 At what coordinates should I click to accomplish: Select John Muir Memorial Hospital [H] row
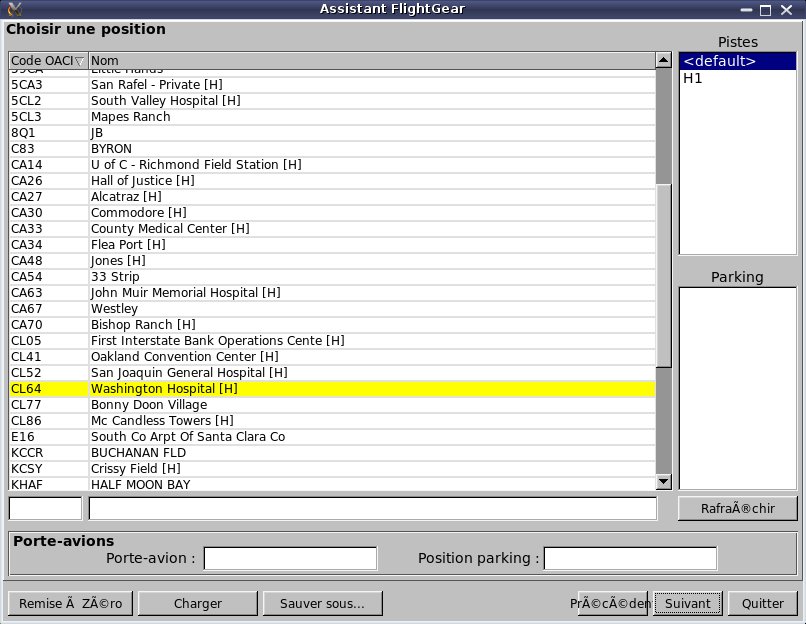point(332,292)
